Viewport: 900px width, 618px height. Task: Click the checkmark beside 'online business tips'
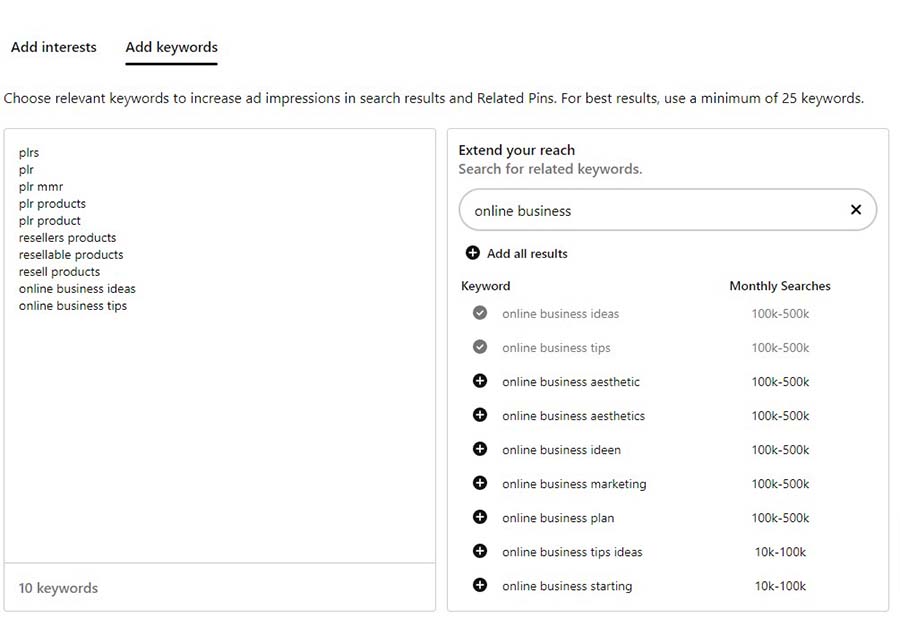480,347
